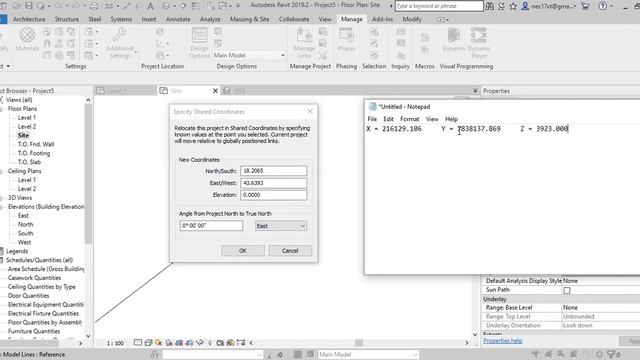The width and height of the screenshot is (640, 360).
Task: Select the Text (A) tool in quick access toolbar
Action: click(x=151, y=6)
